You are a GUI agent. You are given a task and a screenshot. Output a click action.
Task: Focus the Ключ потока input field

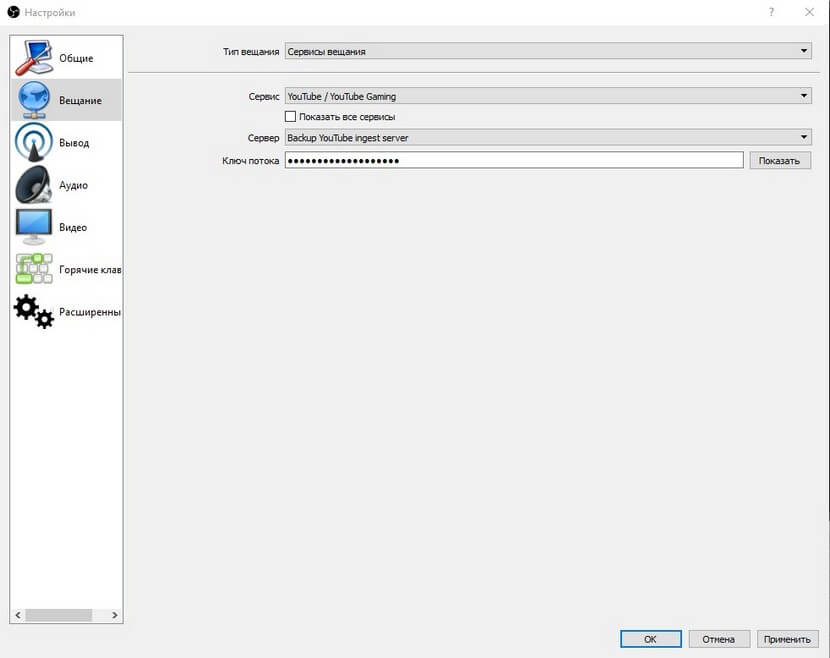[x=514, y=160]
